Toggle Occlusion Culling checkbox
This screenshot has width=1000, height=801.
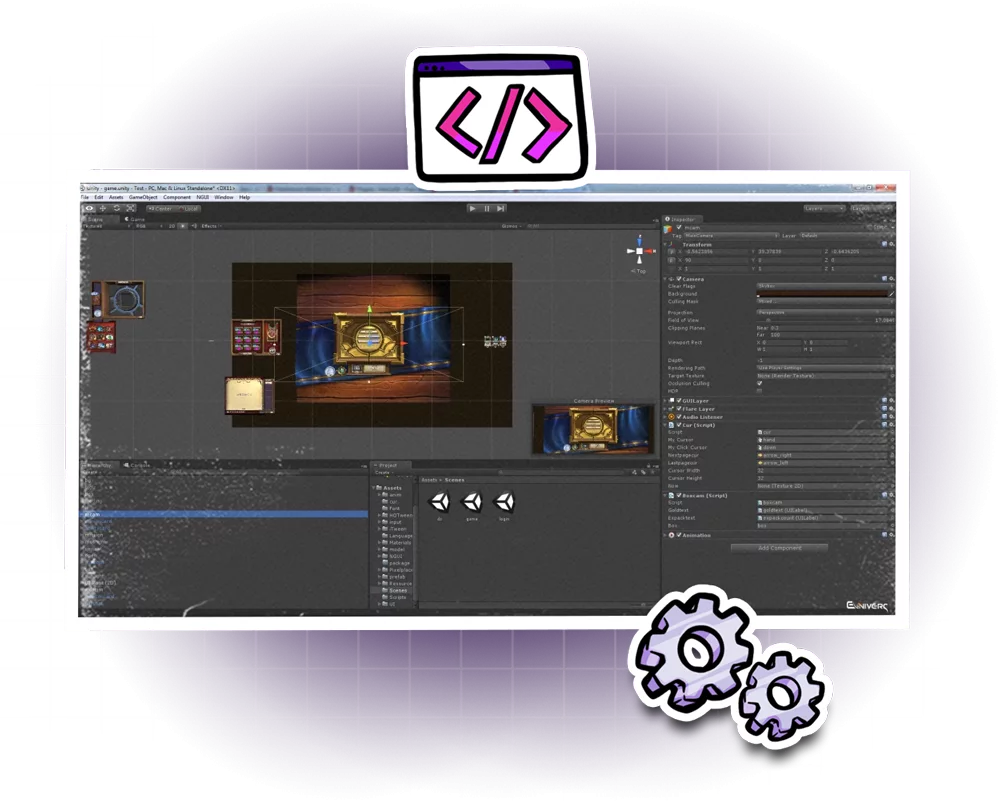[x=759, y=383]
